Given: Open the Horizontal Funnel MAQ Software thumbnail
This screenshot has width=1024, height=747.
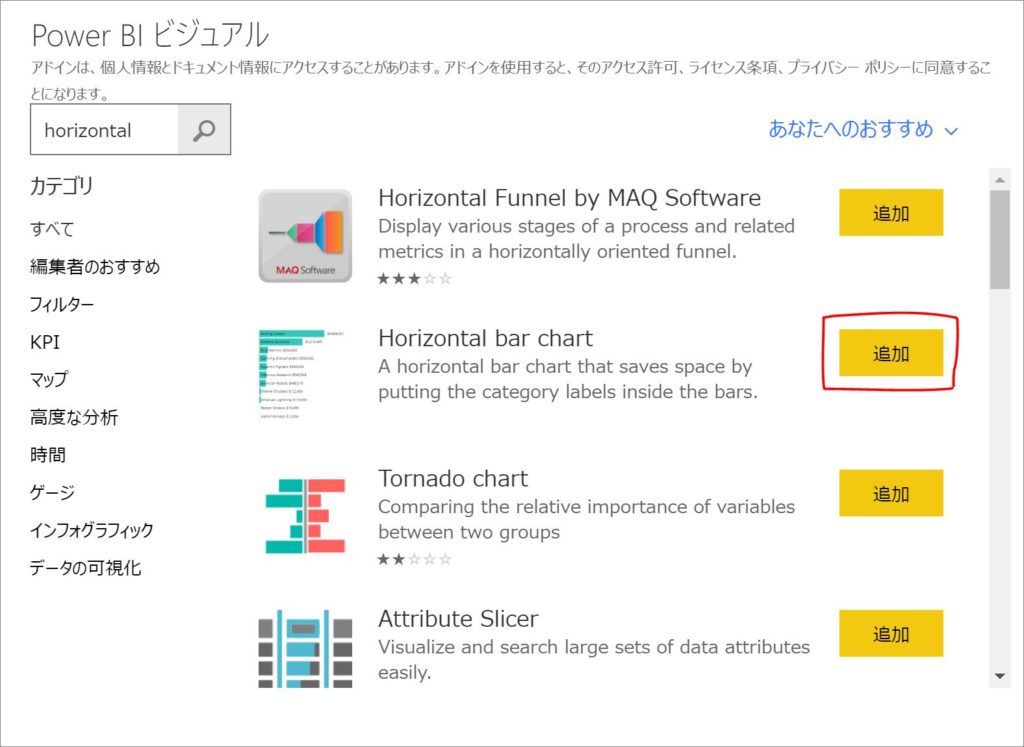Looking at the screenshot, I should (x=305, y=236).
